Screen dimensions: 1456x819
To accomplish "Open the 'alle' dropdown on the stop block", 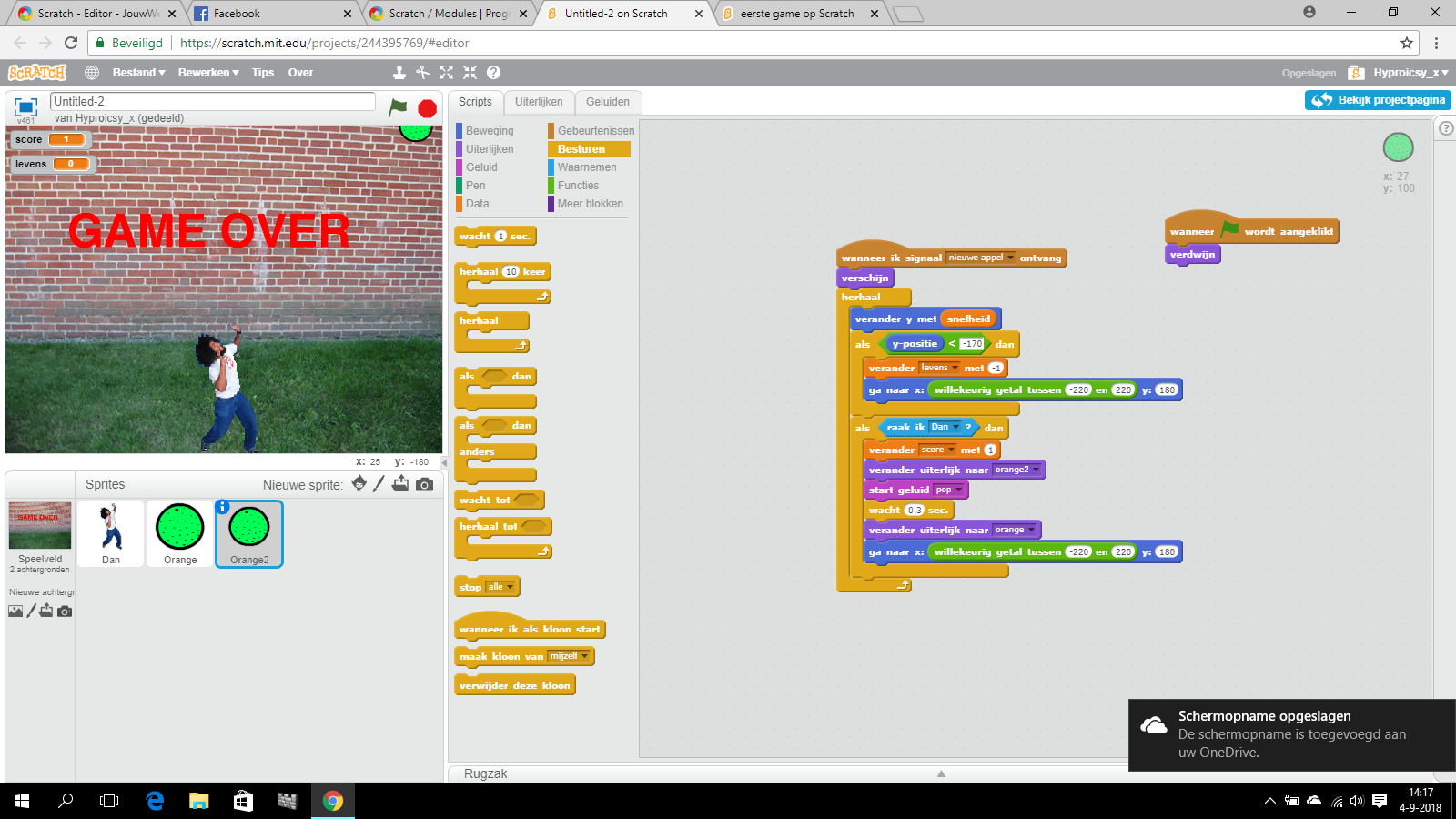I will tap(501, 587).
